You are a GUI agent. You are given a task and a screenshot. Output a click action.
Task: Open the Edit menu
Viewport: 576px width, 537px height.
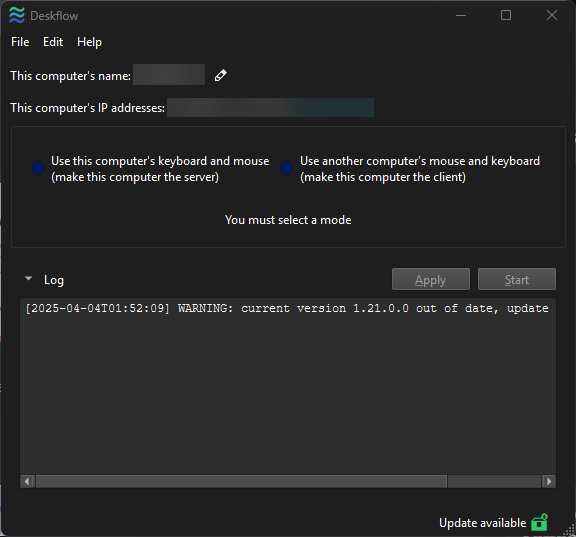click(53, 42)
